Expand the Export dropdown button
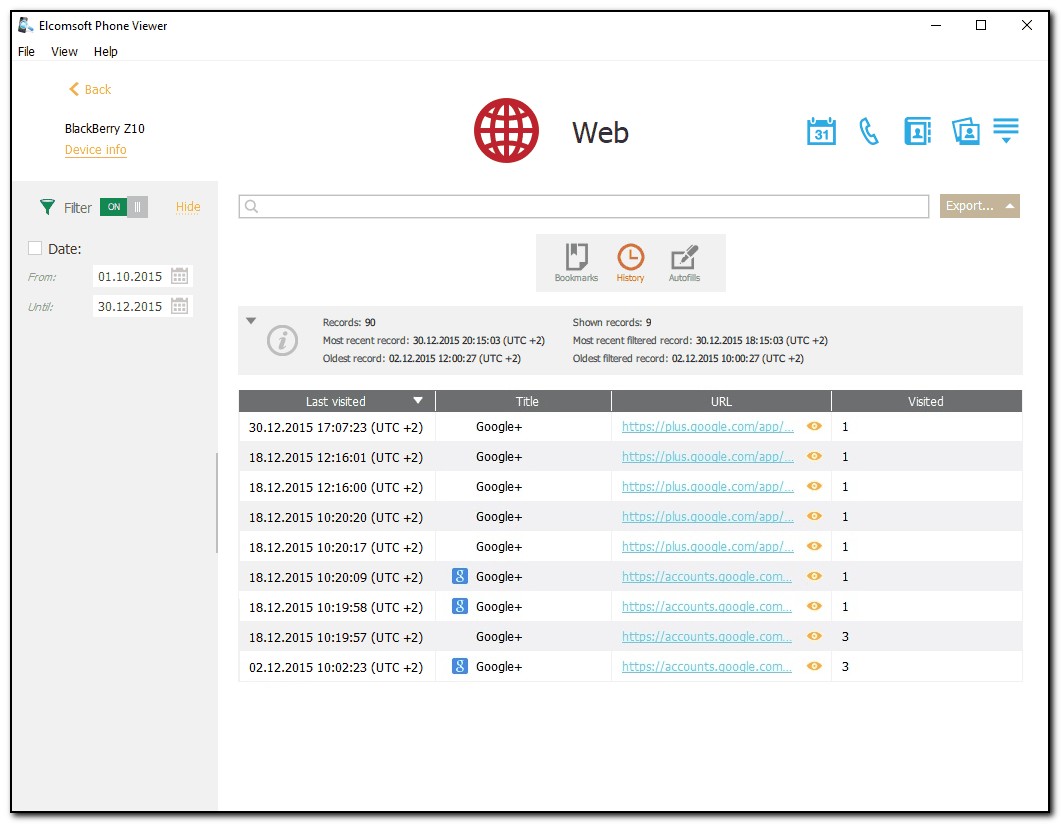 (x=979, y=206)
